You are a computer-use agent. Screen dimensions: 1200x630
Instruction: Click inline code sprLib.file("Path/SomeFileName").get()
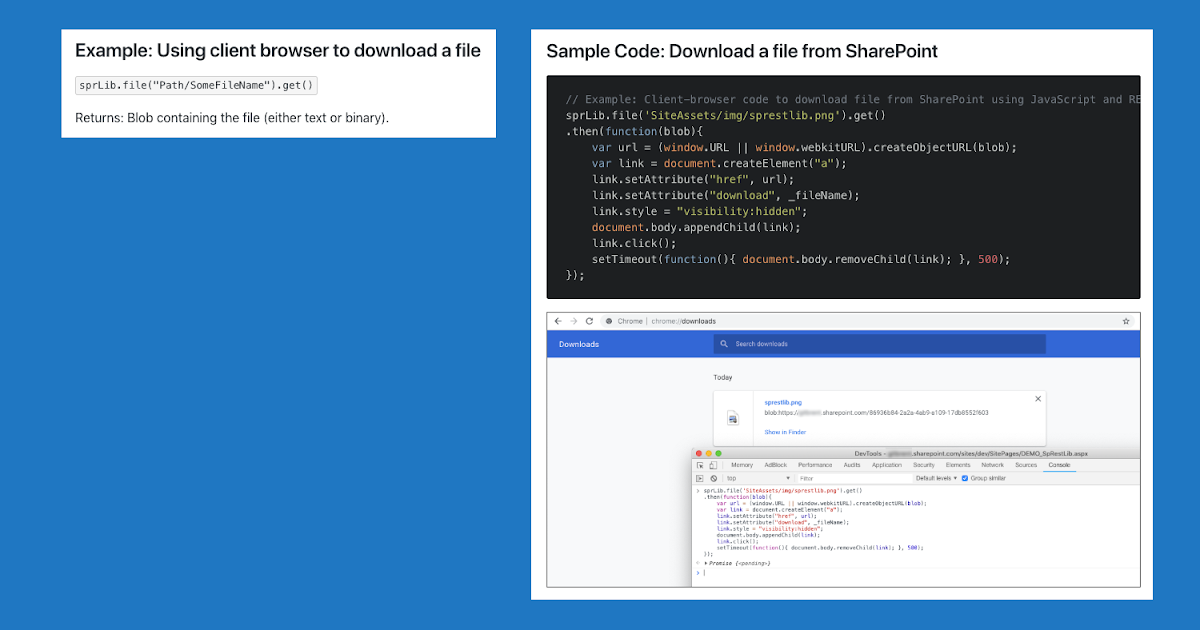[197, 85]
